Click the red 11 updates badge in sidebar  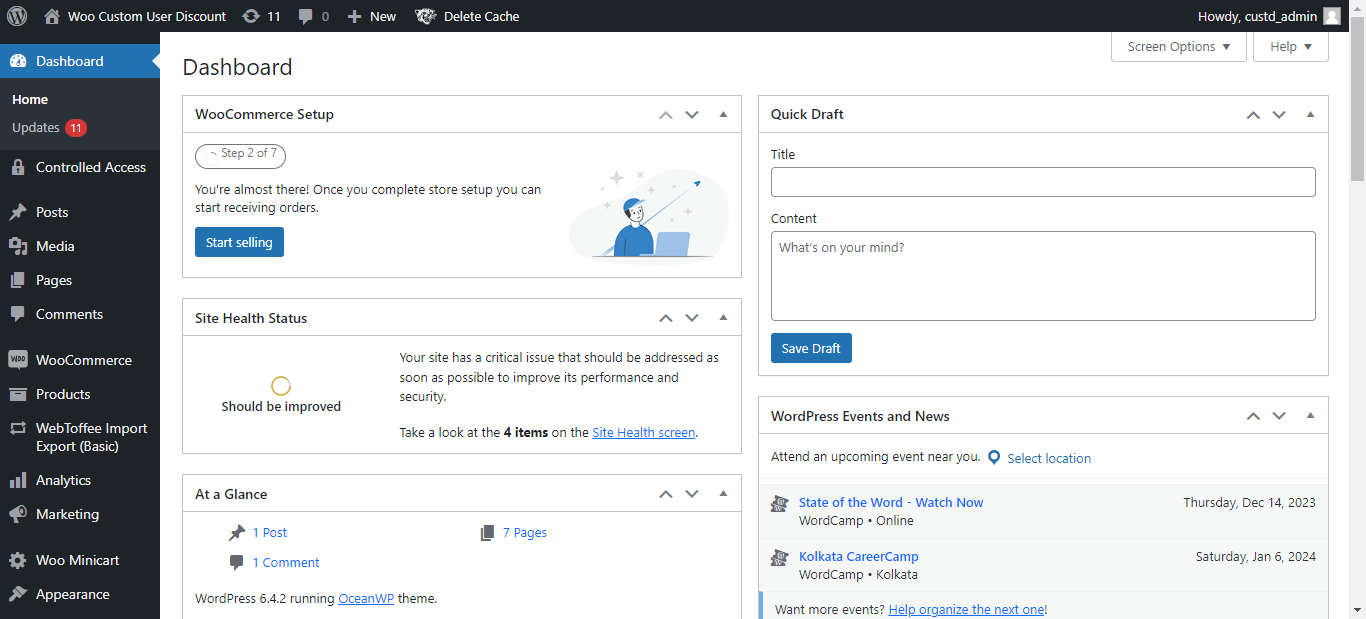[x=76, y=128]
